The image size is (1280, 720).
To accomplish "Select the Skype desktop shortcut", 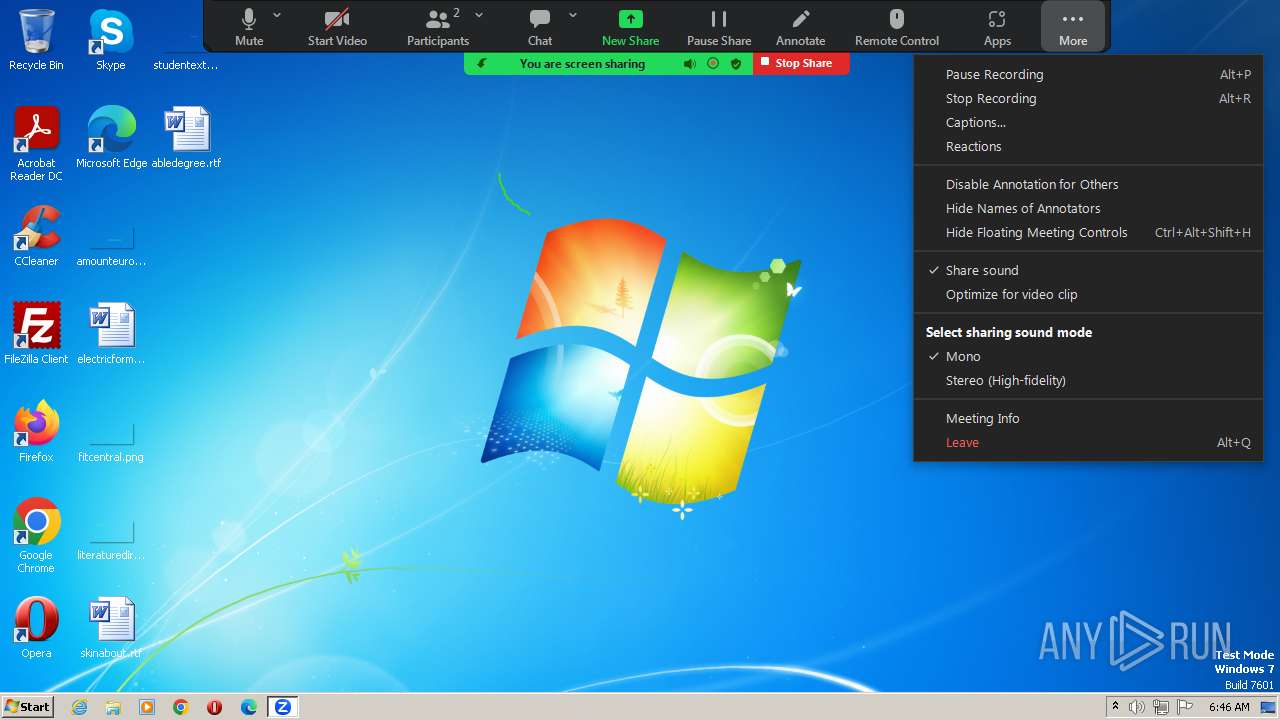I will pos(110,40).
